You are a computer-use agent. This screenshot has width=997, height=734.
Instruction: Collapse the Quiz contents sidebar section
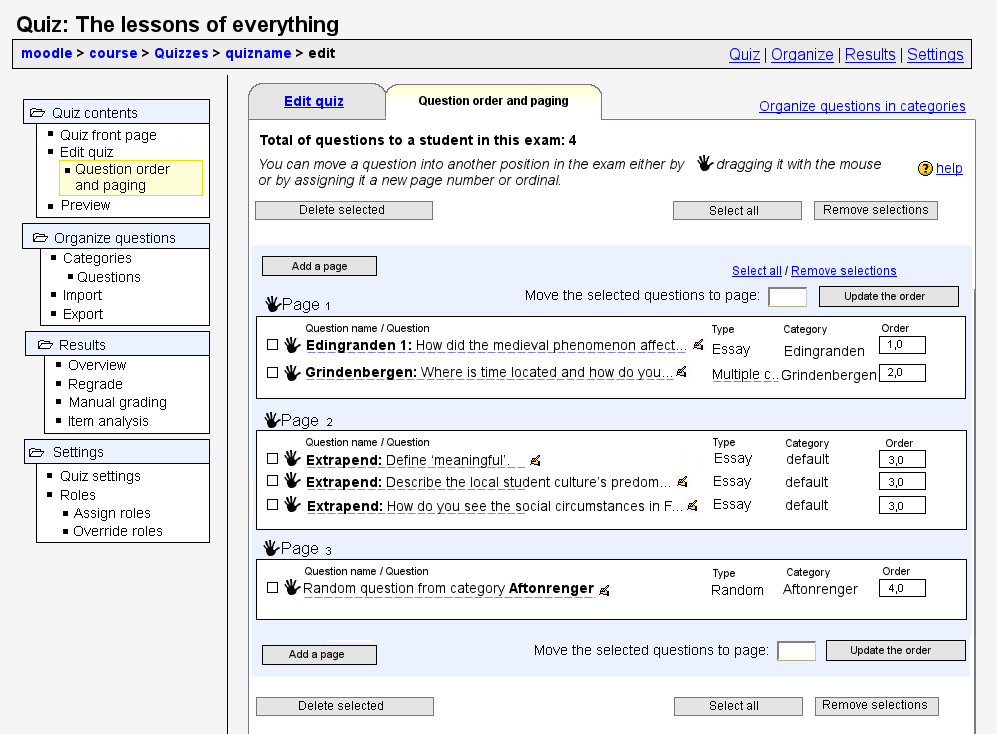click(x=38, y=113)
